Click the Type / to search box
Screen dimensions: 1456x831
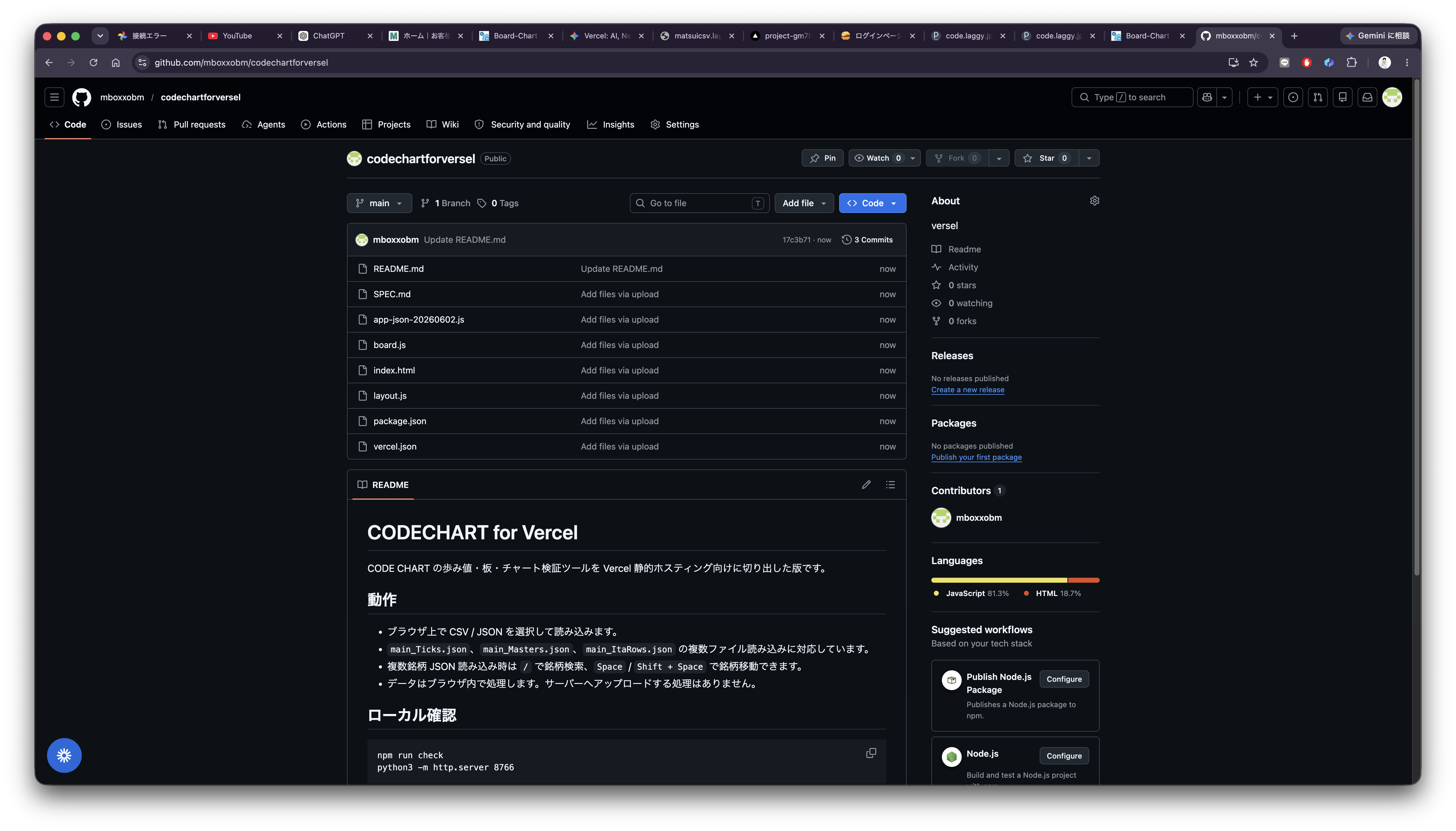point(1132,97)
